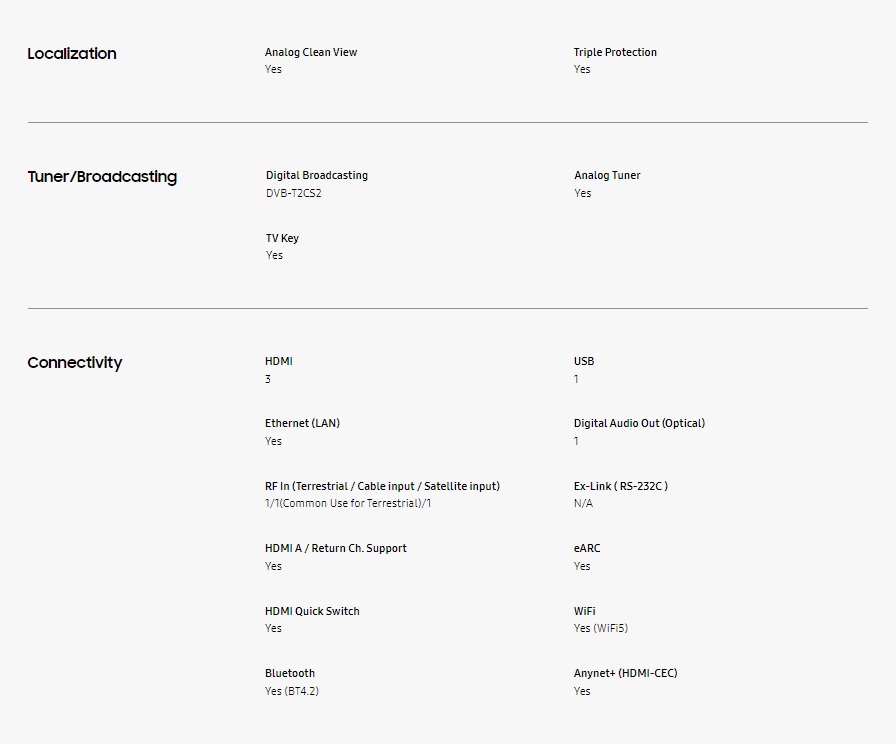Click the Anynet+ (HDMI-CEC) label
Image resolution: width=896 pixels, height=744 pixels.
pos(625,673)
